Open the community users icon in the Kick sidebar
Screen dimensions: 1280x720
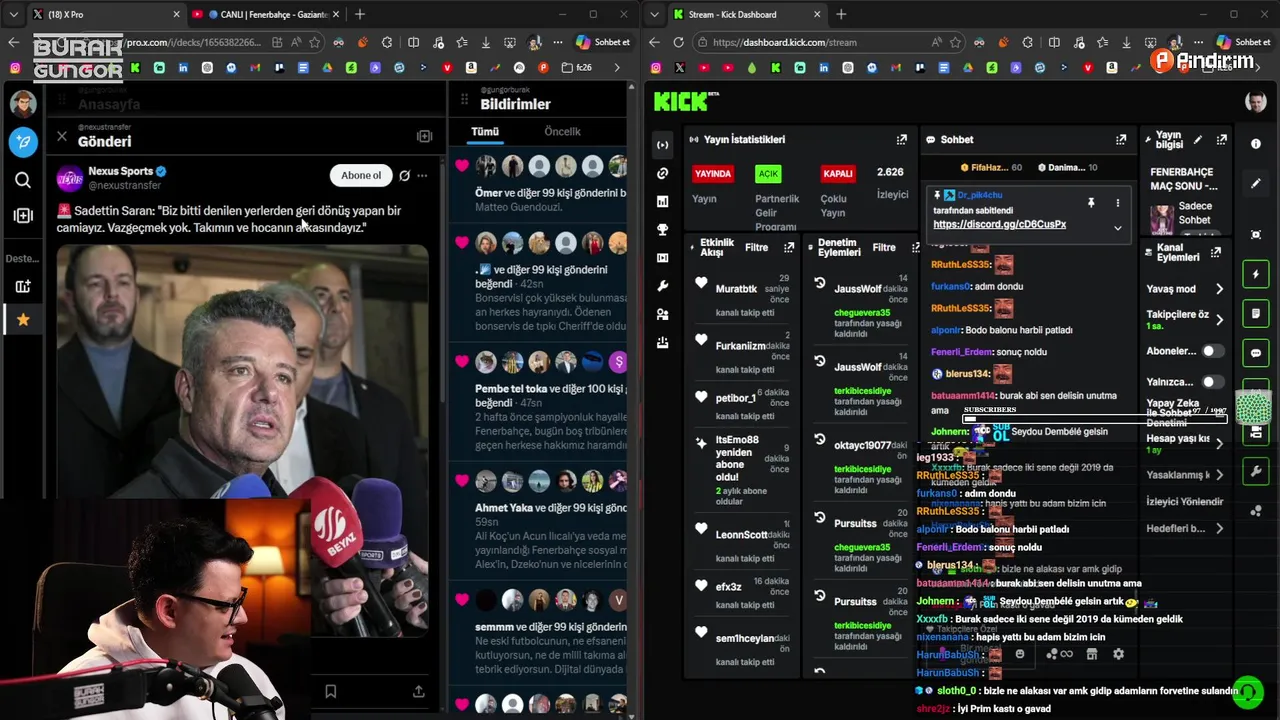tap(662, 314)
